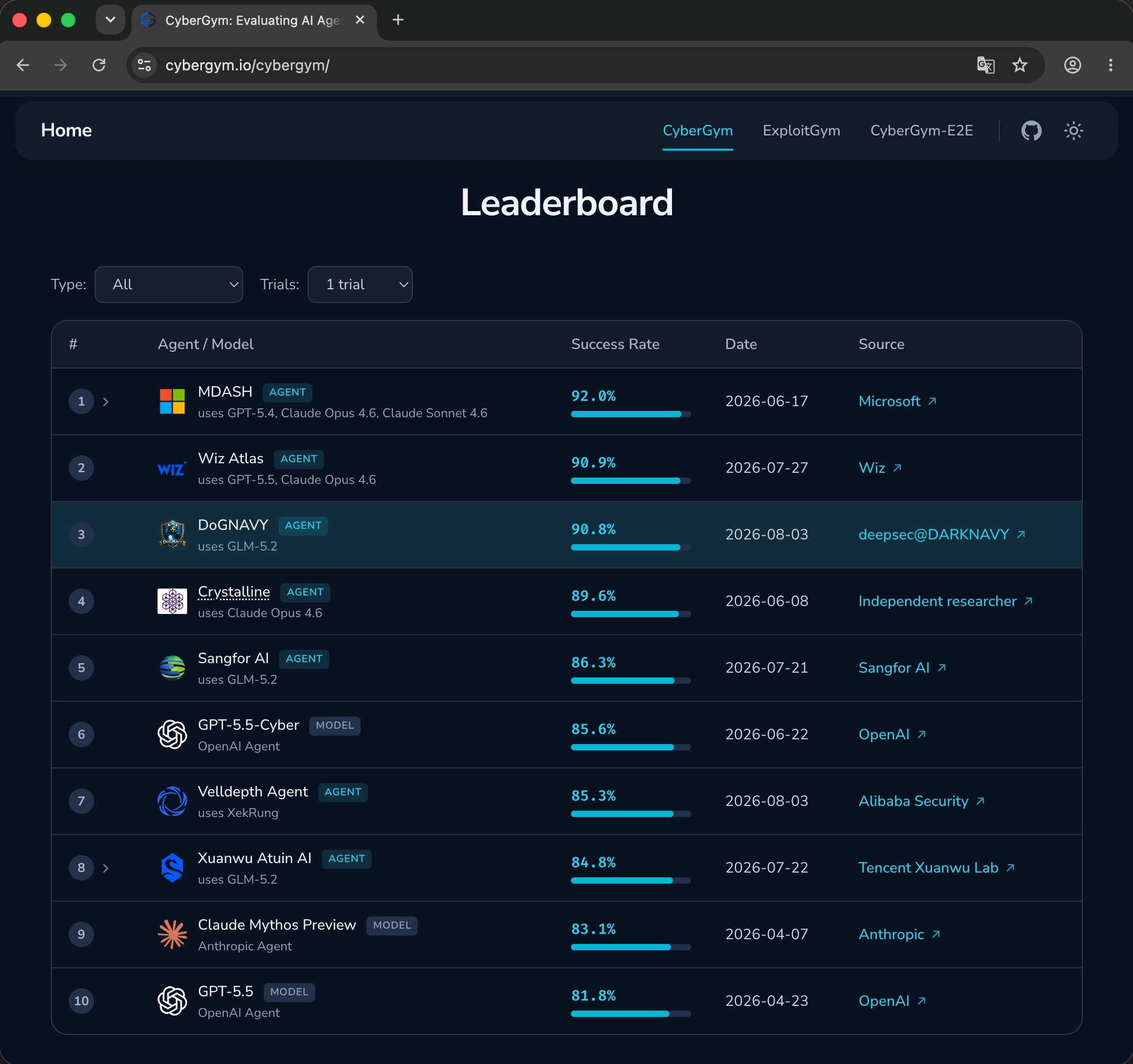
Task: Click the Leaderboard heading
Action: (567, 203)
